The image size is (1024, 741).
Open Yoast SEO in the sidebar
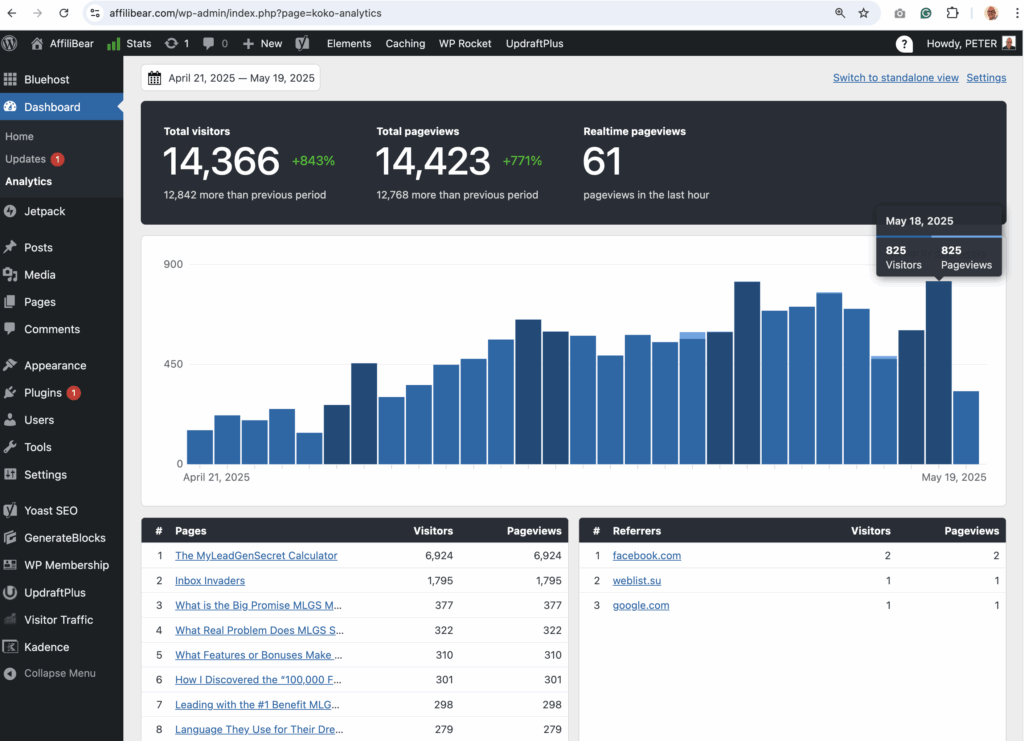[x=61, y=511]
